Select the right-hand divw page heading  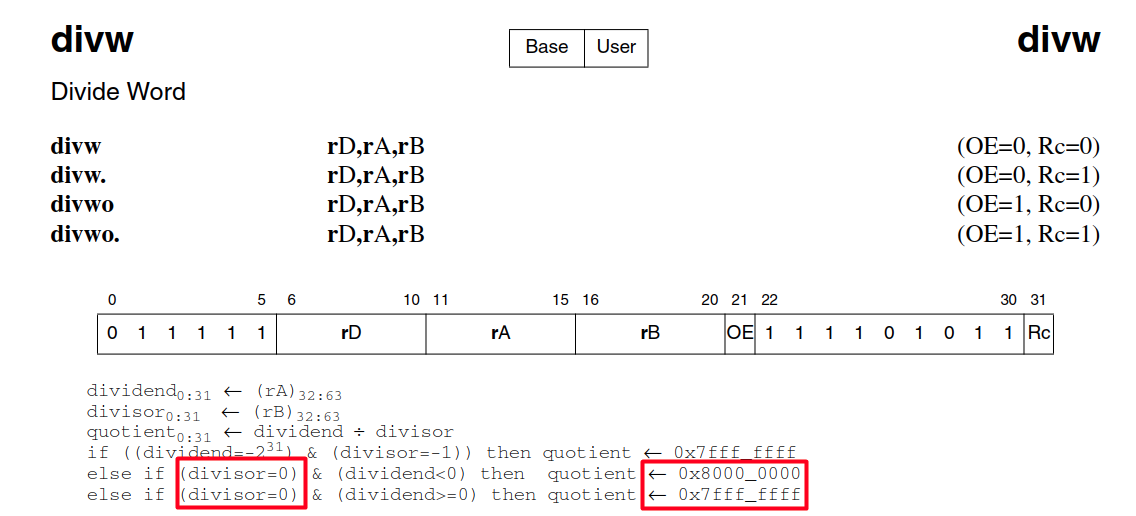(x=1058, y=38)
